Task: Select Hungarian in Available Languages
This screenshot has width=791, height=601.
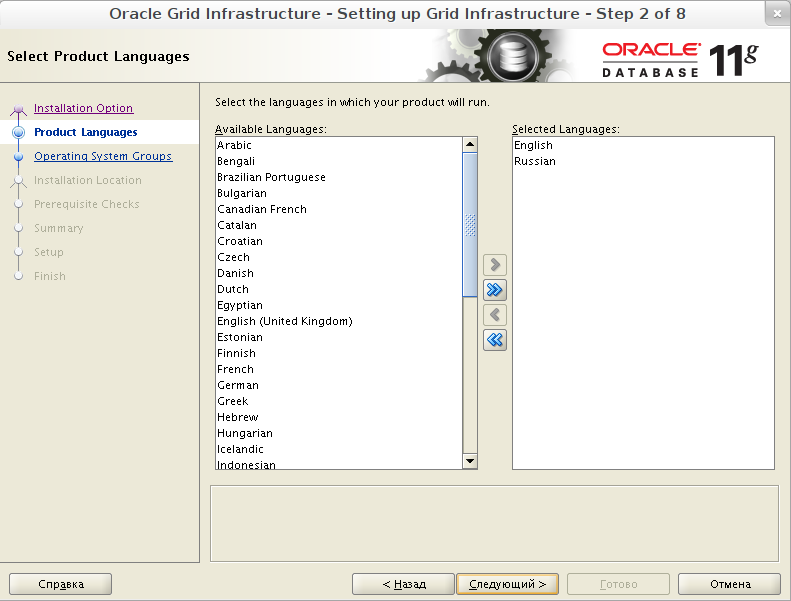Action: coord(338,433)
